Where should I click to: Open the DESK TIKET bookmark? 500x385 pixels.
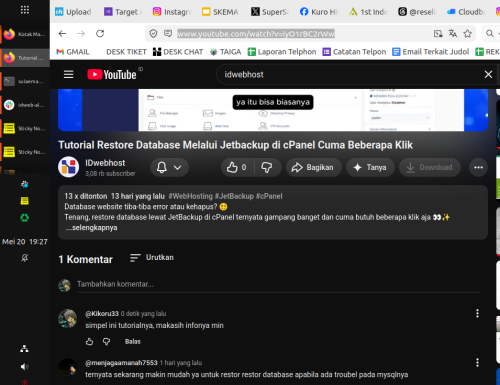click(x=126, y=52)
